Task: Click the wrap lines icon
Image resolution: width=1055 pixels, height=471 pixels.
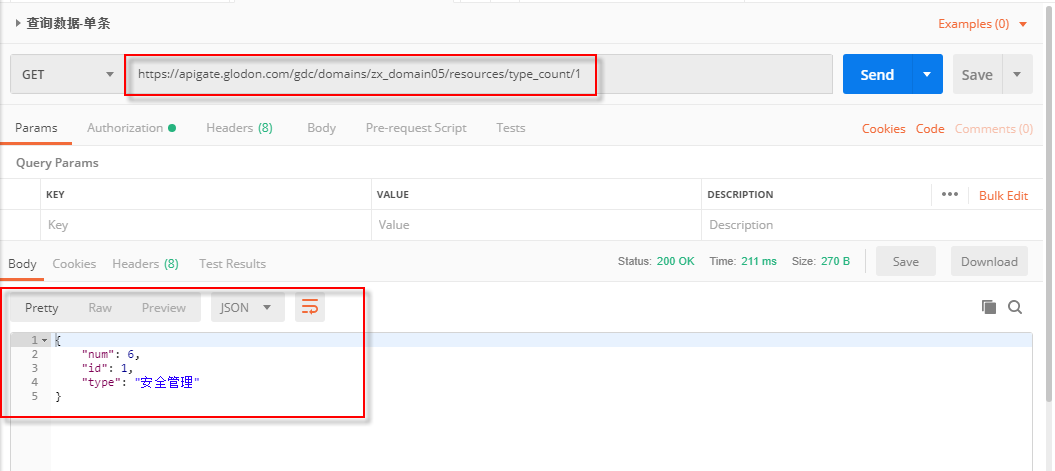Action: [310, 307]
